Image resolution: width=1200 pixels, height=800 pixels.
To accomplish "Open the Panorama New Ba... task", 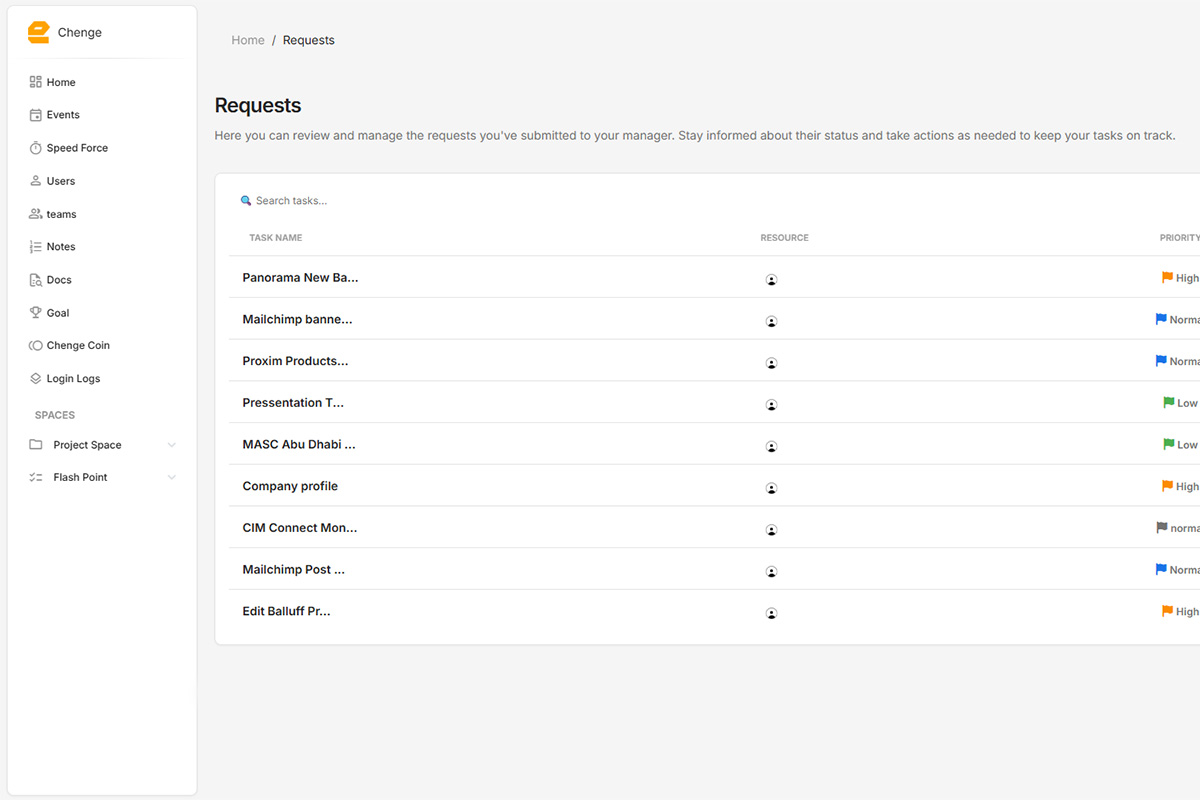I will point(300,278).
